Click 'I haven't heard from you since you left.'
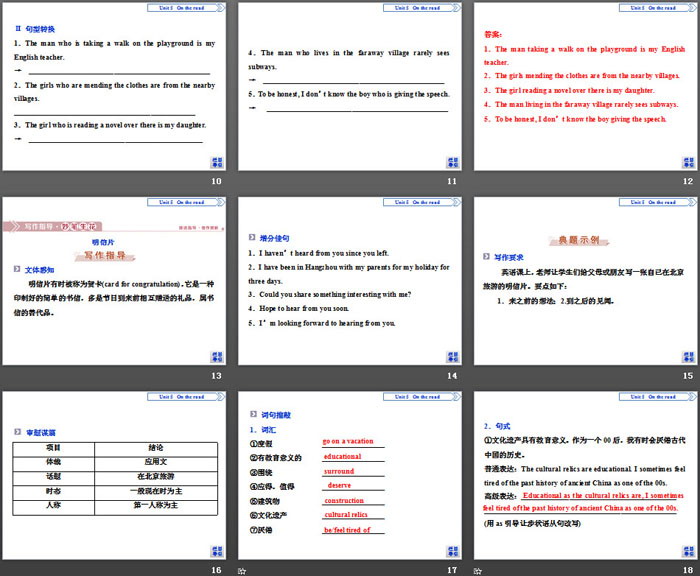This screenshot has width=700, height=576. click(318, 253)
